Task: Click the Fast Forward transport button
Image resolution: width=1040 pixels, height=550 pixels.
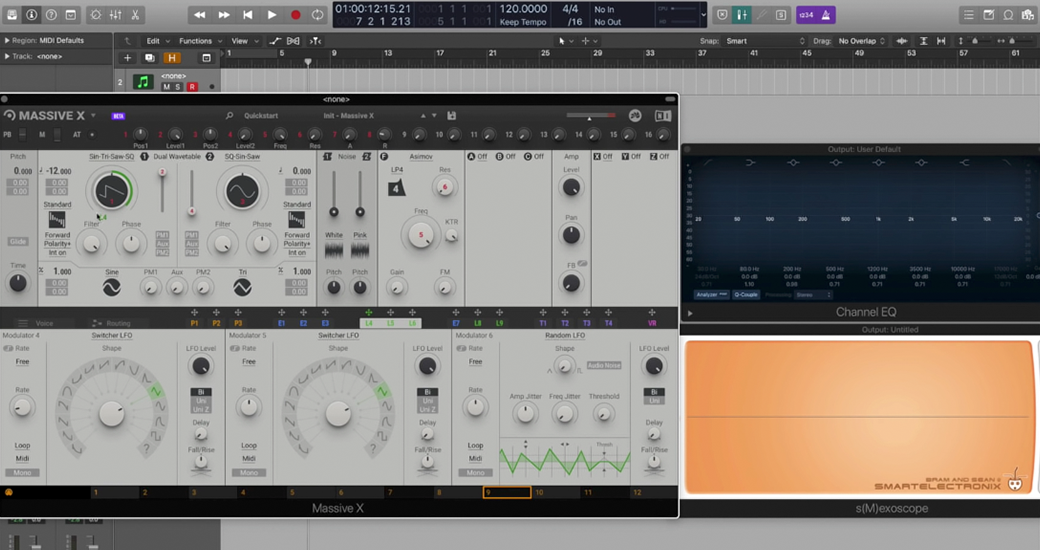Action: pos(224,15)
